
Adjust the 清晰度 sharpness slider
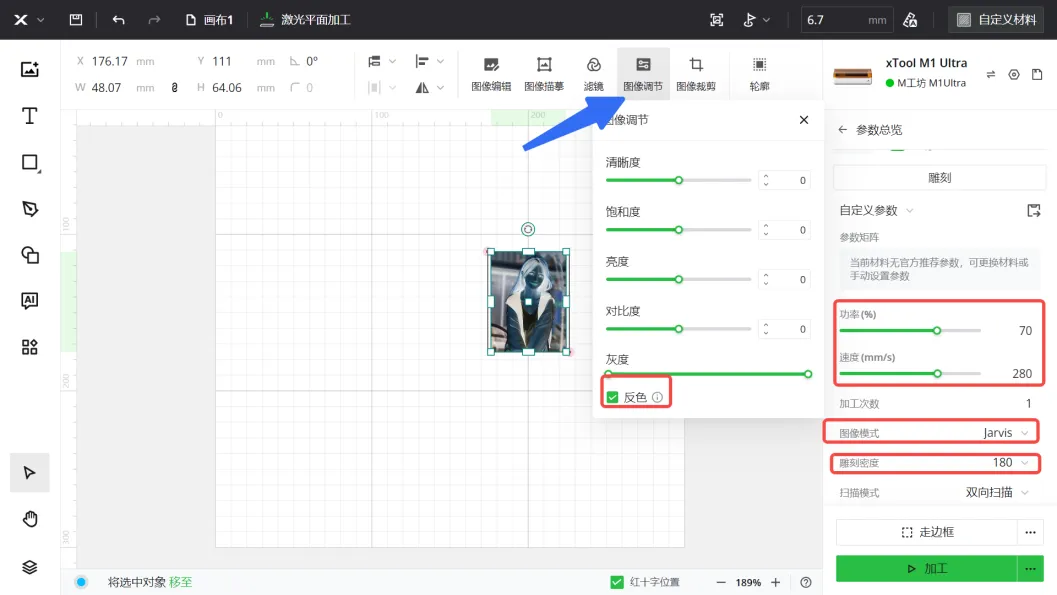click(679, 180)
